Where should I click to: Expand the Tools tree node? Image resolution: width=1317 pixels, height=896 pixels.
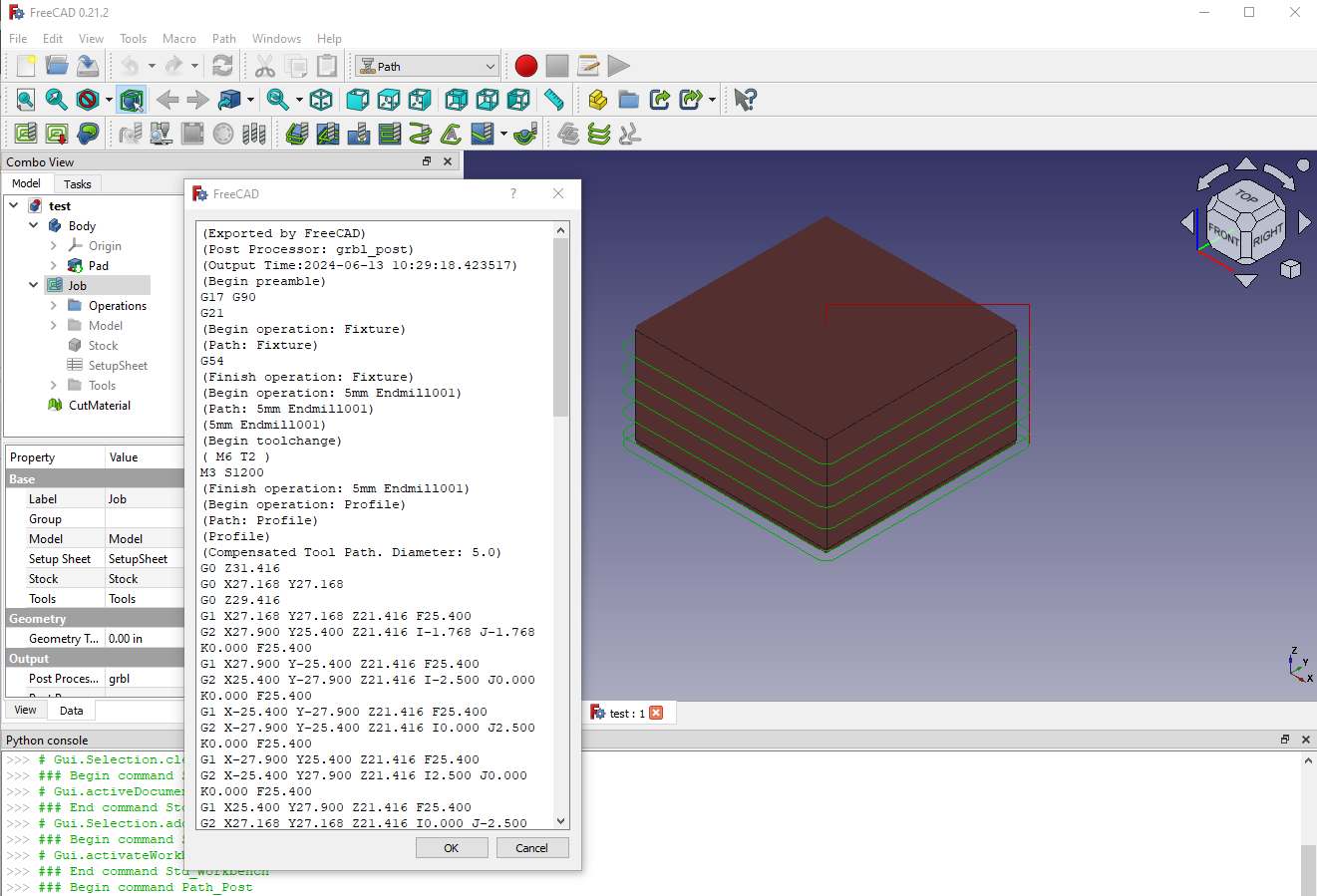pos(54,385)
